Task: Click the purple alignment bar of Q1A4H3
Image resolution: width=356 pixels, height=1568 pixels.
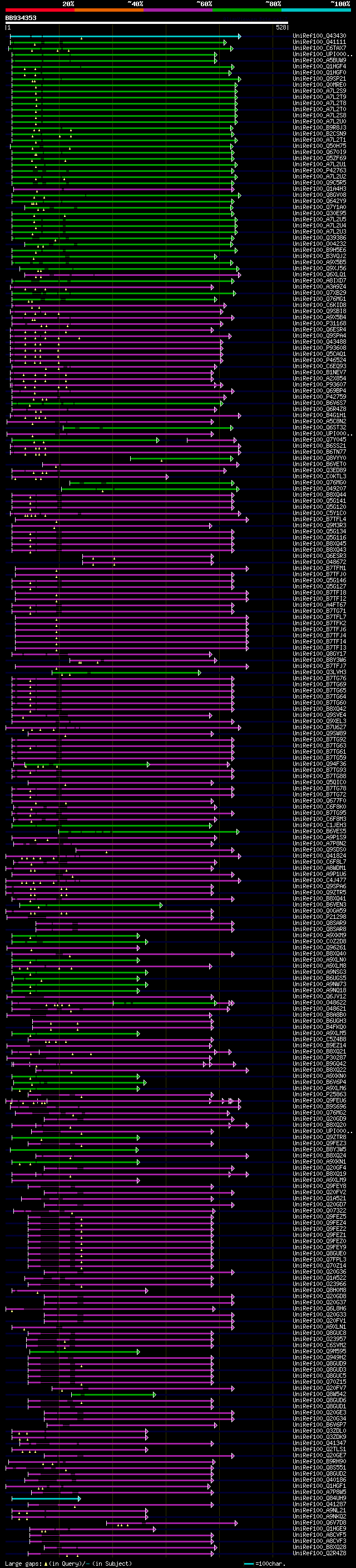Action: pos(123,189)
